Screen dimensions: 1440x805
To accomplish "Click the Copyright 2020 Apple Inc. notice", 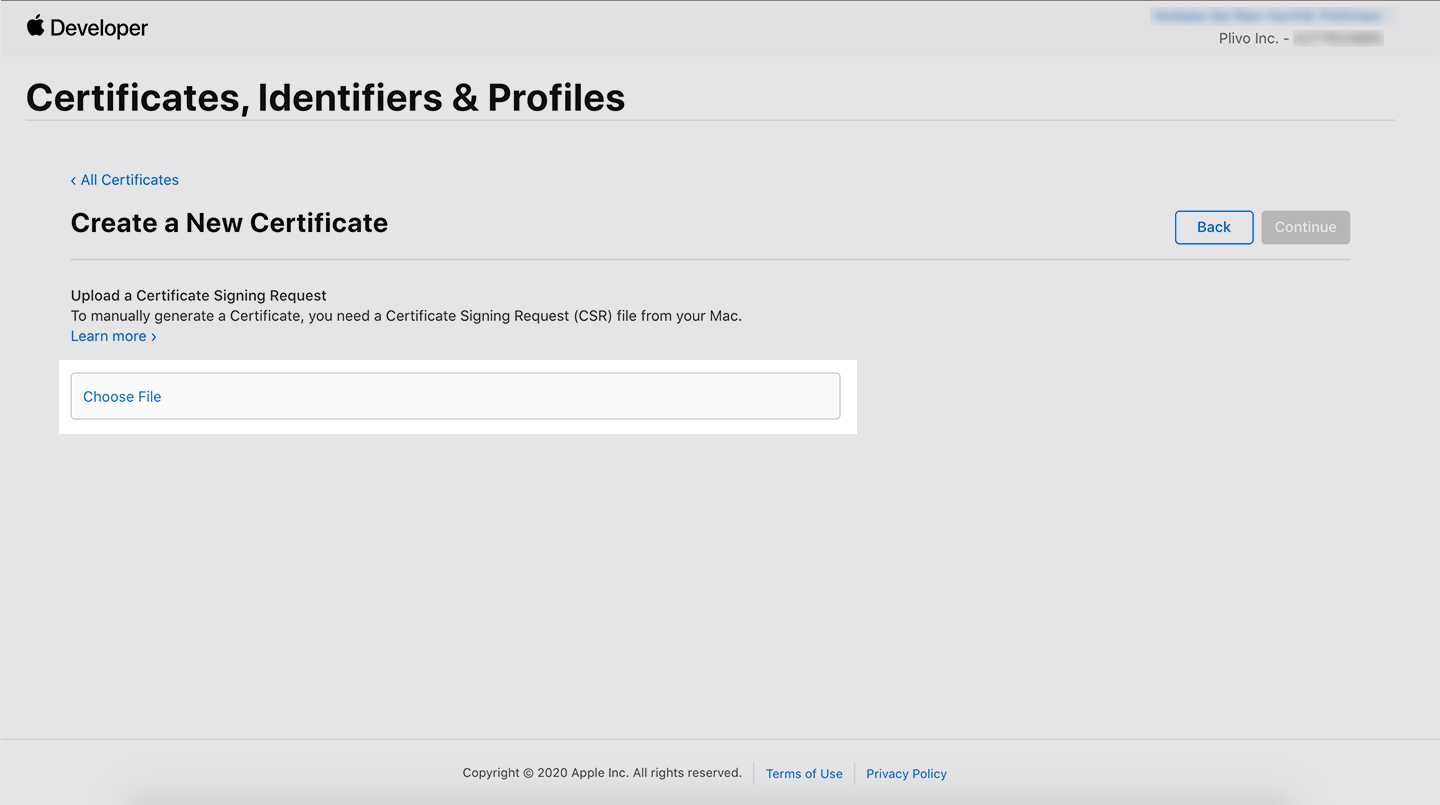I will click(x=601, y=773).
